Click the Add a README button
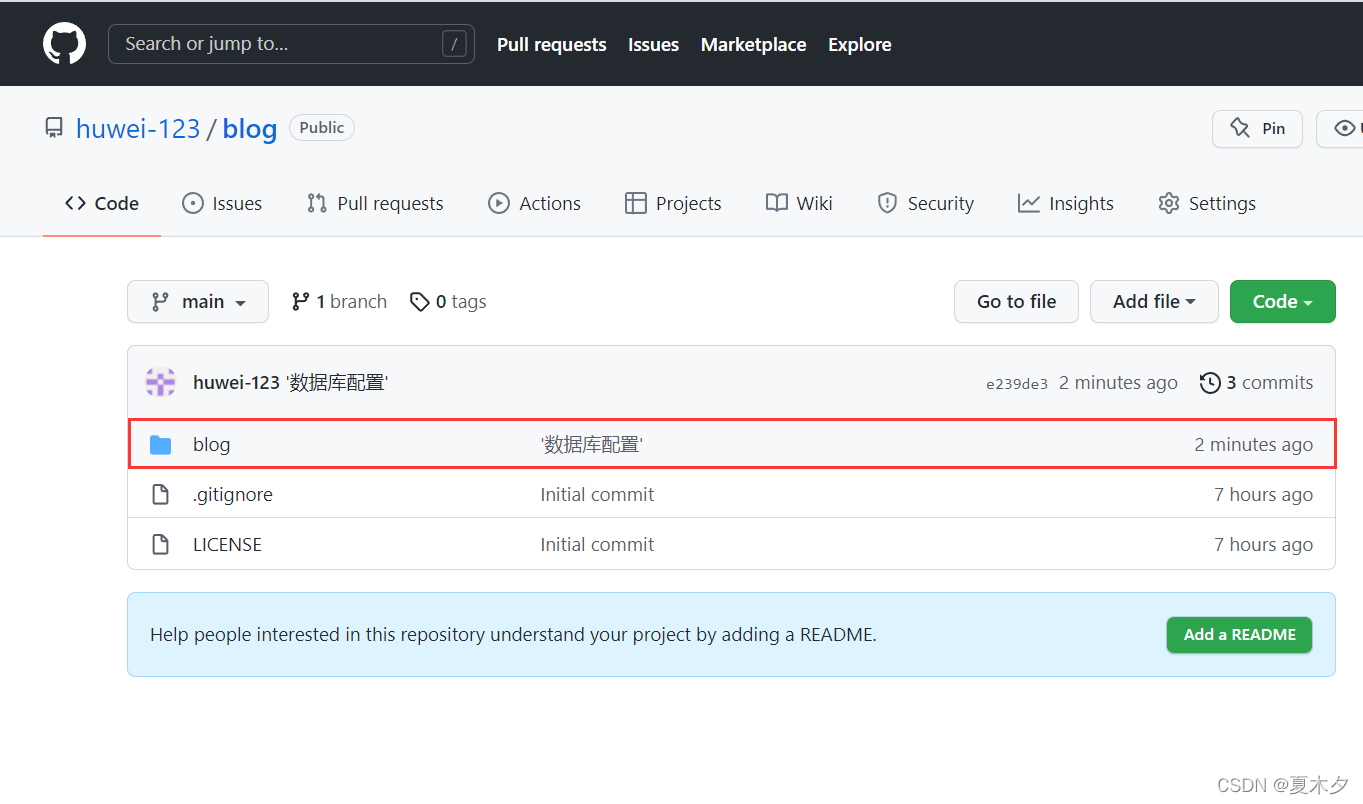 (x=1239, y=635)
